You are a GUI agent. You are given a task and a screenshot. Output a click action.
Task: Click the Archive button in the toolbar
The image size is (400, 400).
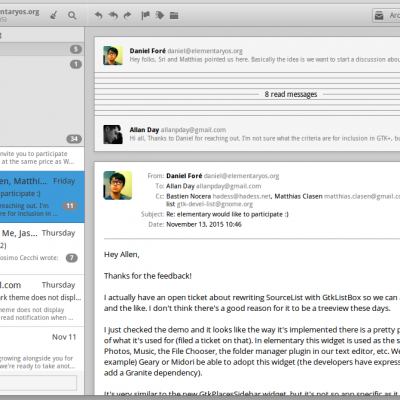[386, 15]
